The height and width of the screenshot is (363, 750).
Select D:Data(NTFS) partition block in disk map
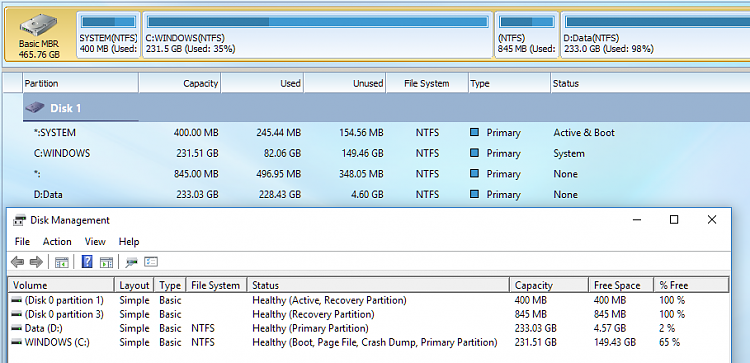[655, 35]
